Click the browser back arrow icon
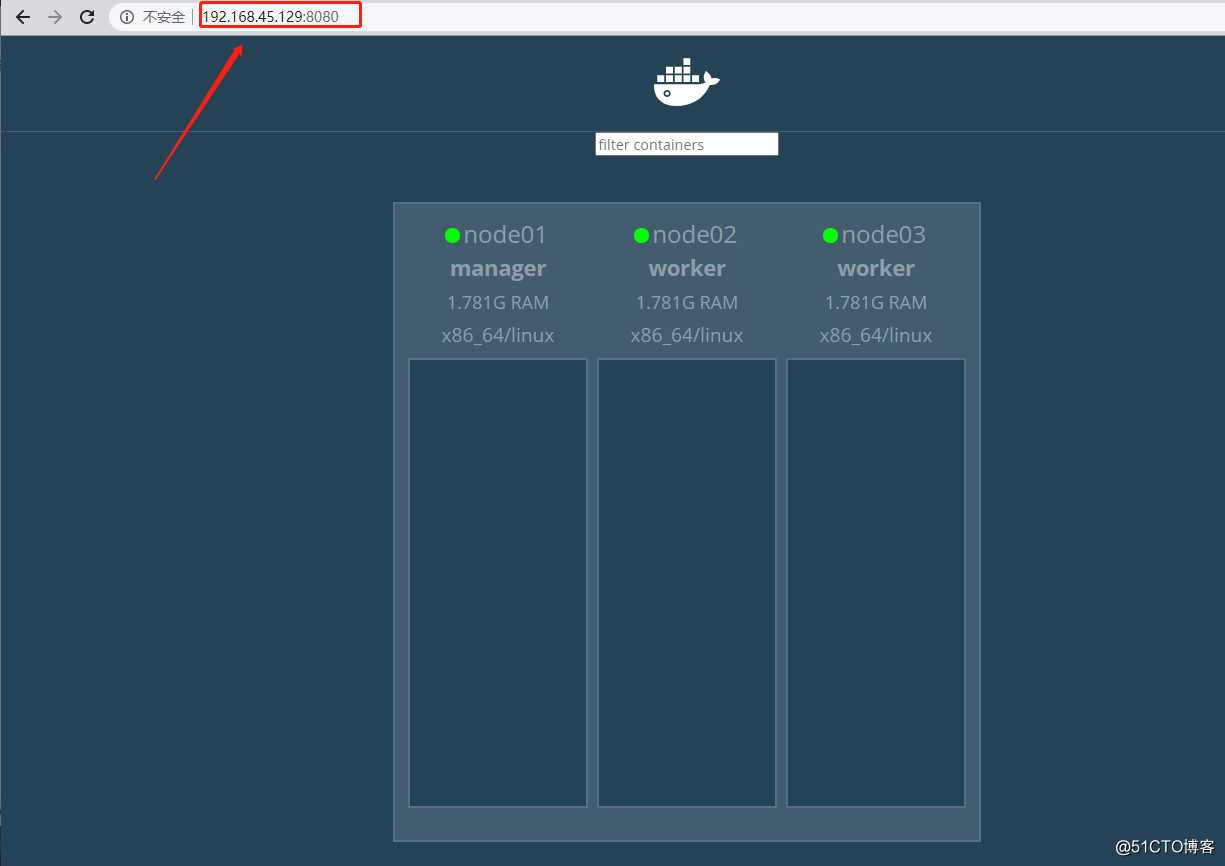Viewport: 1225px width, 866px height. click(x=22, y=16)
